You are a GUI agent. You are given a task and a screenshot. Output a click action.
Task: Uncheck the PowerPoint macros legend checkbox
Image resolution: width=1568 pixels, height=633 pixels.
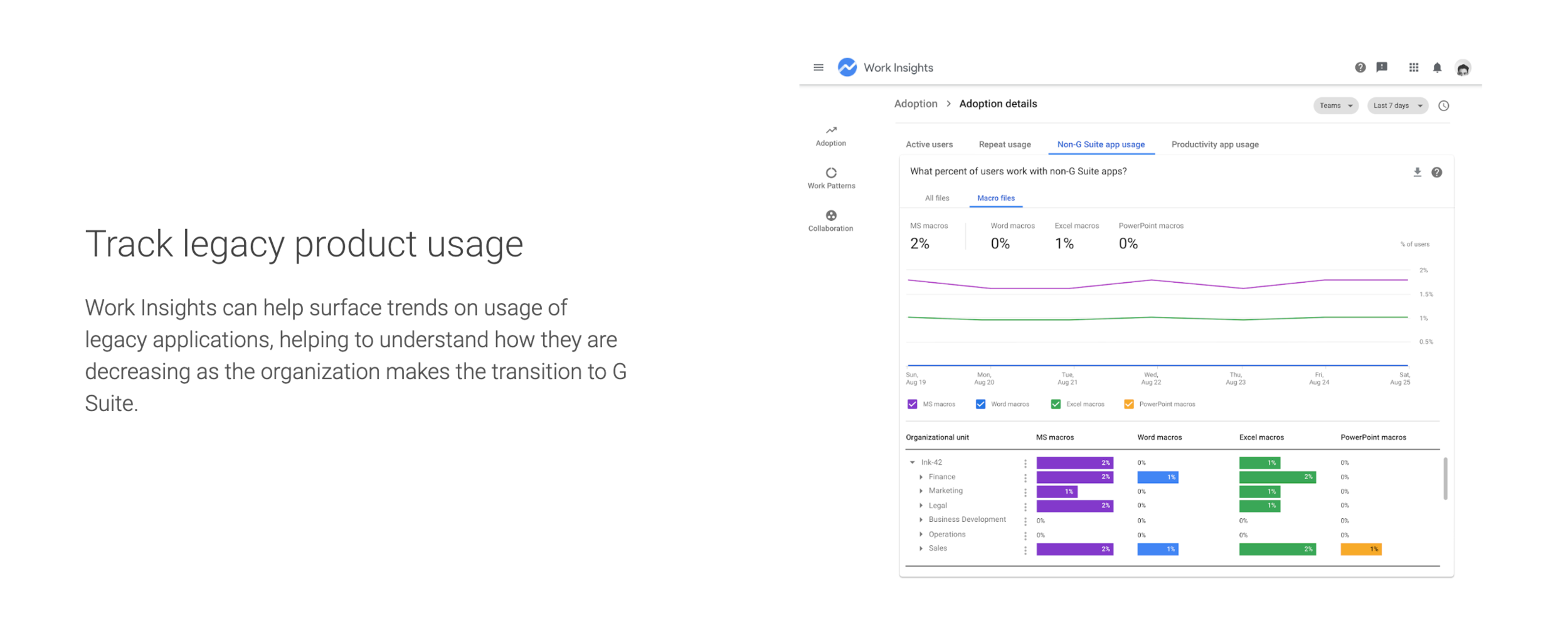click(x=1128, y=404)
